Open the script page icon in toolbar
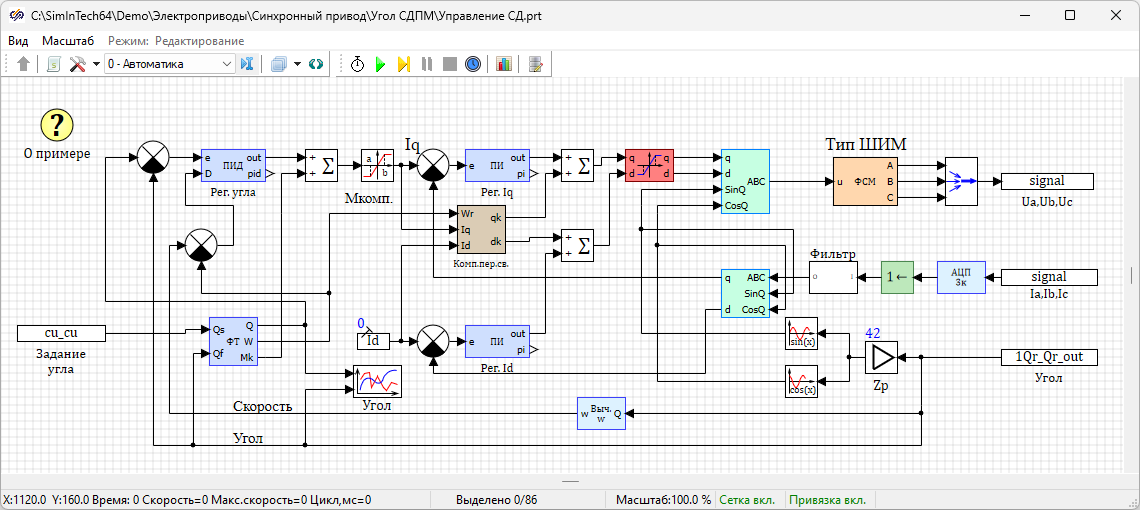Screen dimensions: 1140x510 (54, 64)
